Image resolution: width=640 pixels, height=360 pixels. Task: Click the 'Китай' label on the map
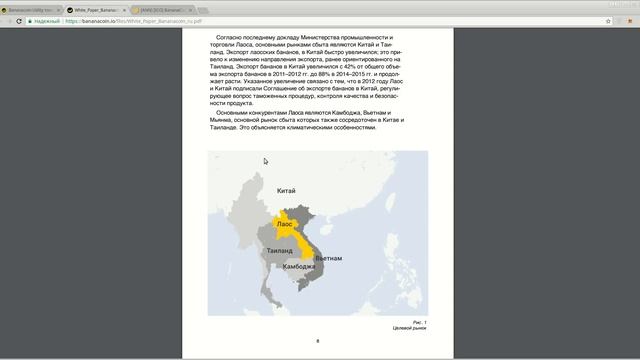[x=286, y=191]
